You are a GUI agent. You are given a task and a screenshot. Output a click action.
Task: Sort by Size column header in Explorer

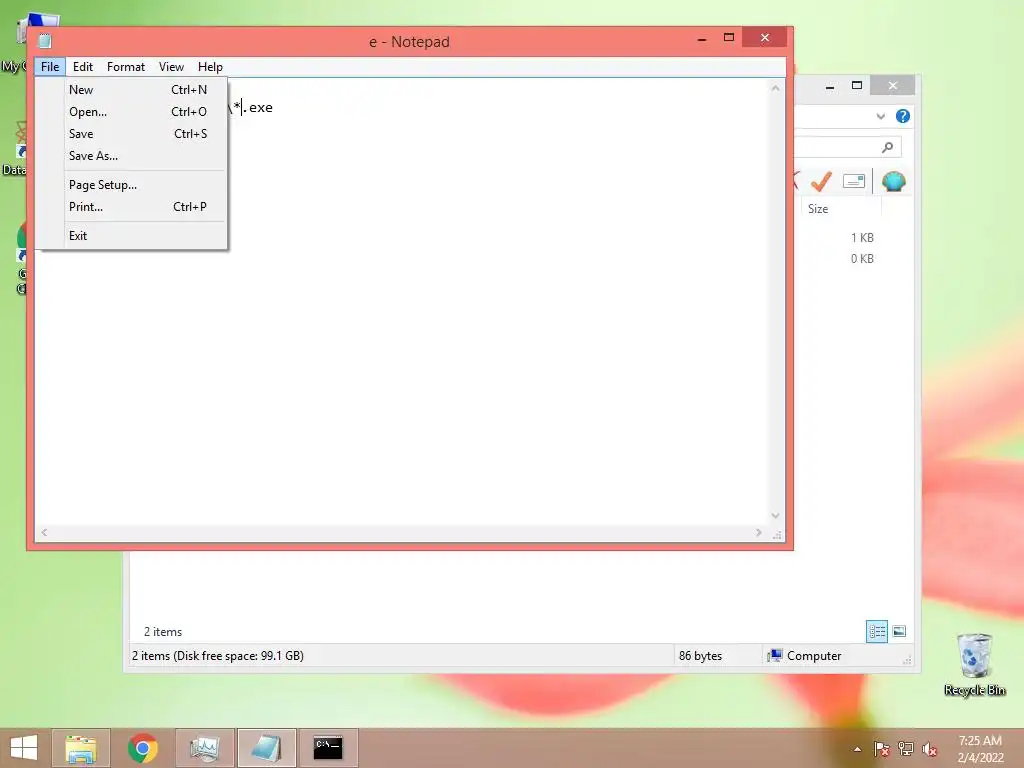click(841, 209)
